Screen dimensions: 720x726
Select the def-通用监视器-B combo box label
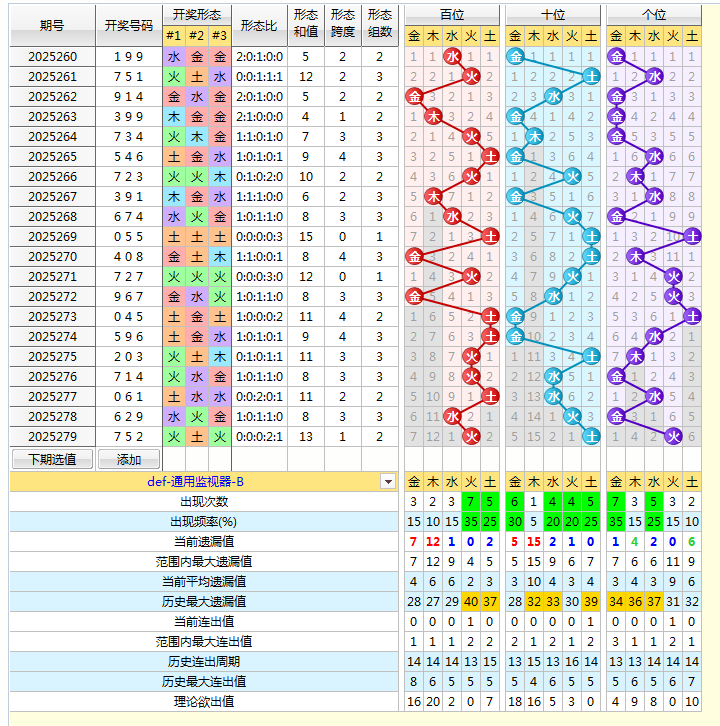(x=195, y=482)
